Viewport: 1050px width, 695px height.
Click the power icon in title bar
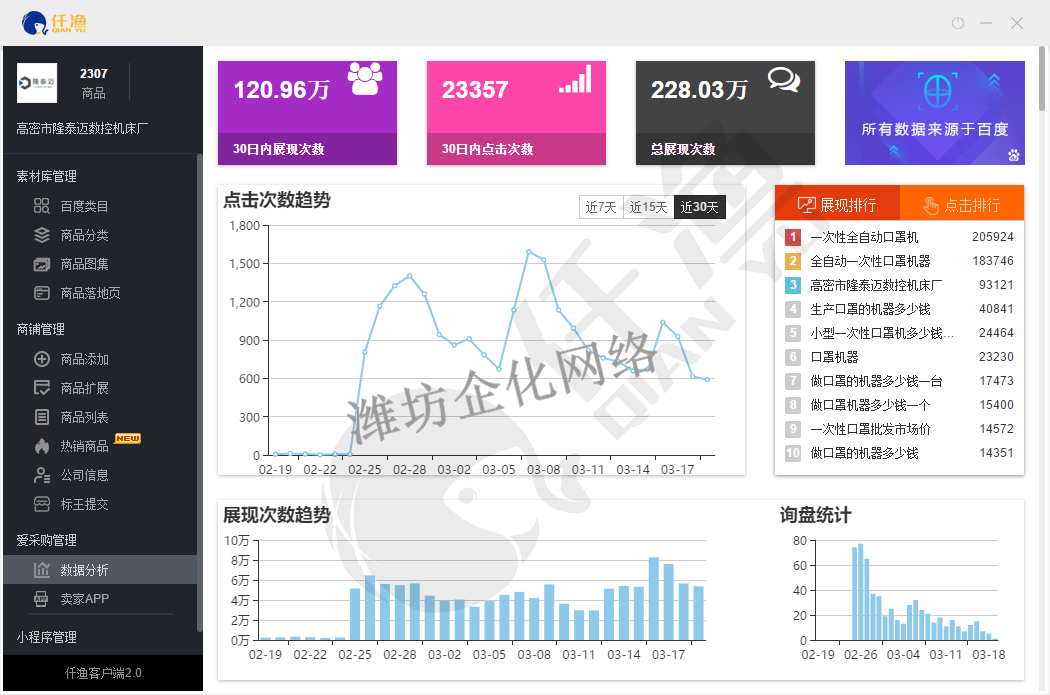pyautogui.click(x=957, y=23)
